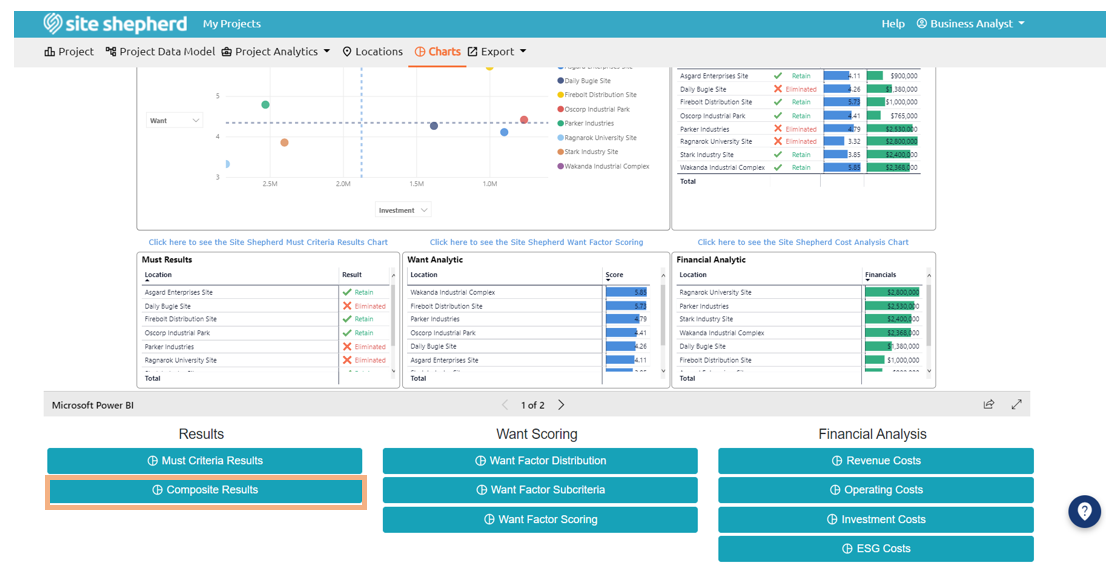Screen dimensions: 1120x588
Task: Open Must Criteria Results chart
Action: (204, 461)
